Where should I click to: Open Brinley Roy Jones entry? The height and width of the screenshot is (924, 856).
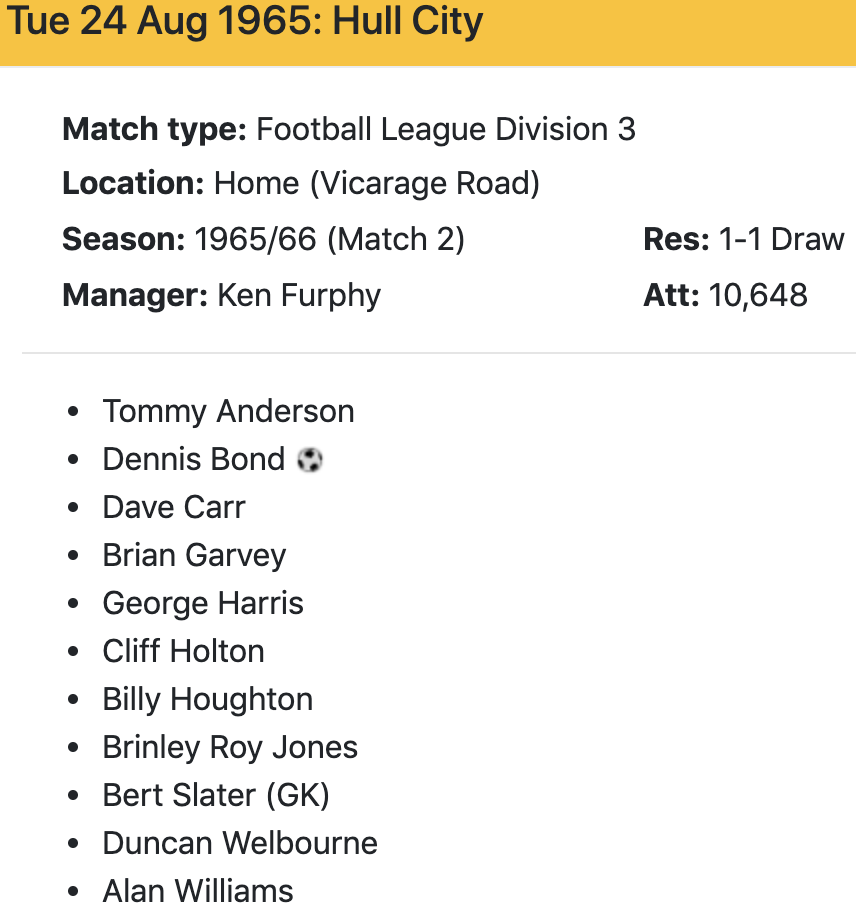pyautogui.click(x=230, y=747)
